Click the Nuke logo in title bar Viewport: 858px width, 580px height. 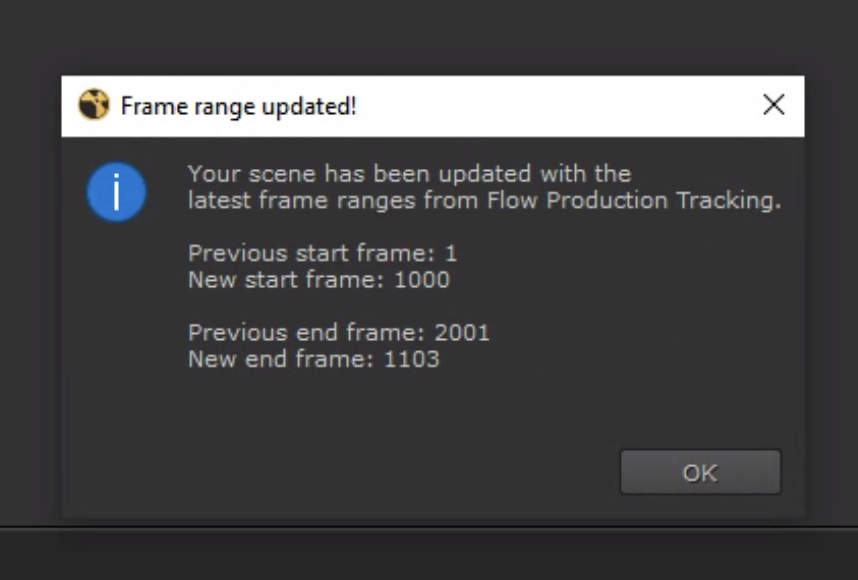94,105
